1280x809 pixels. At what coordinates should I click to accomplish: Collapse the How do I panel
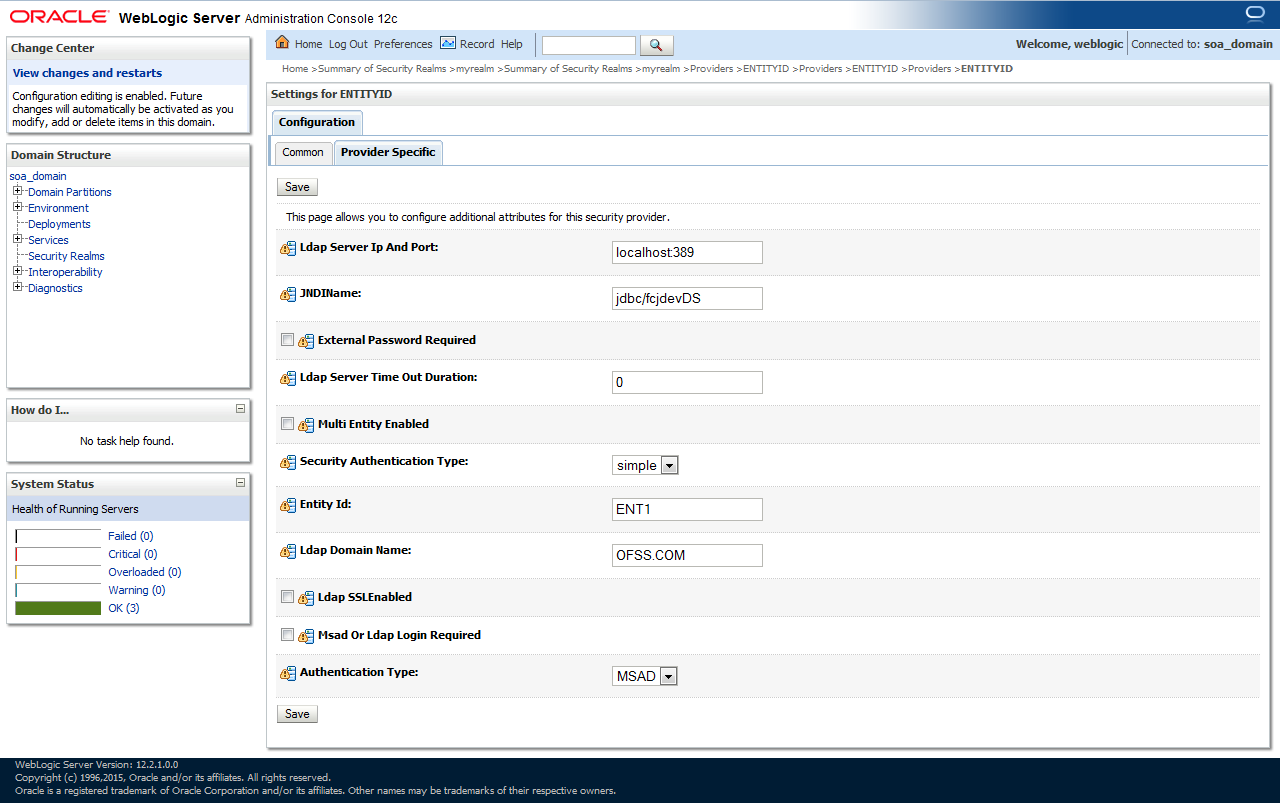(240, 409)
